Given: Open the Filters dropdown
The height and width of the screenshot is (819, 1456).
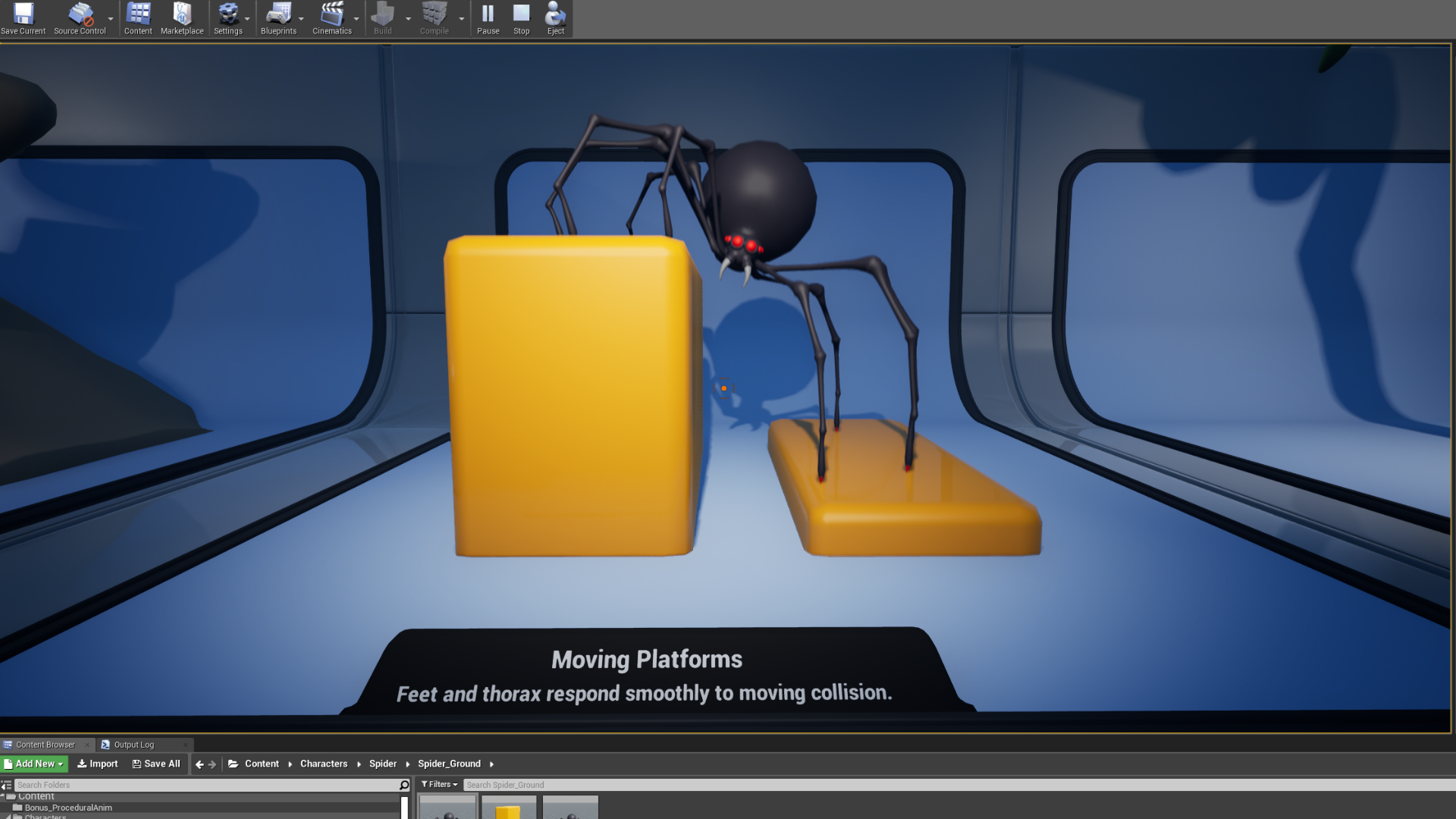Looking at the screenshot, I should coord(440,785).
